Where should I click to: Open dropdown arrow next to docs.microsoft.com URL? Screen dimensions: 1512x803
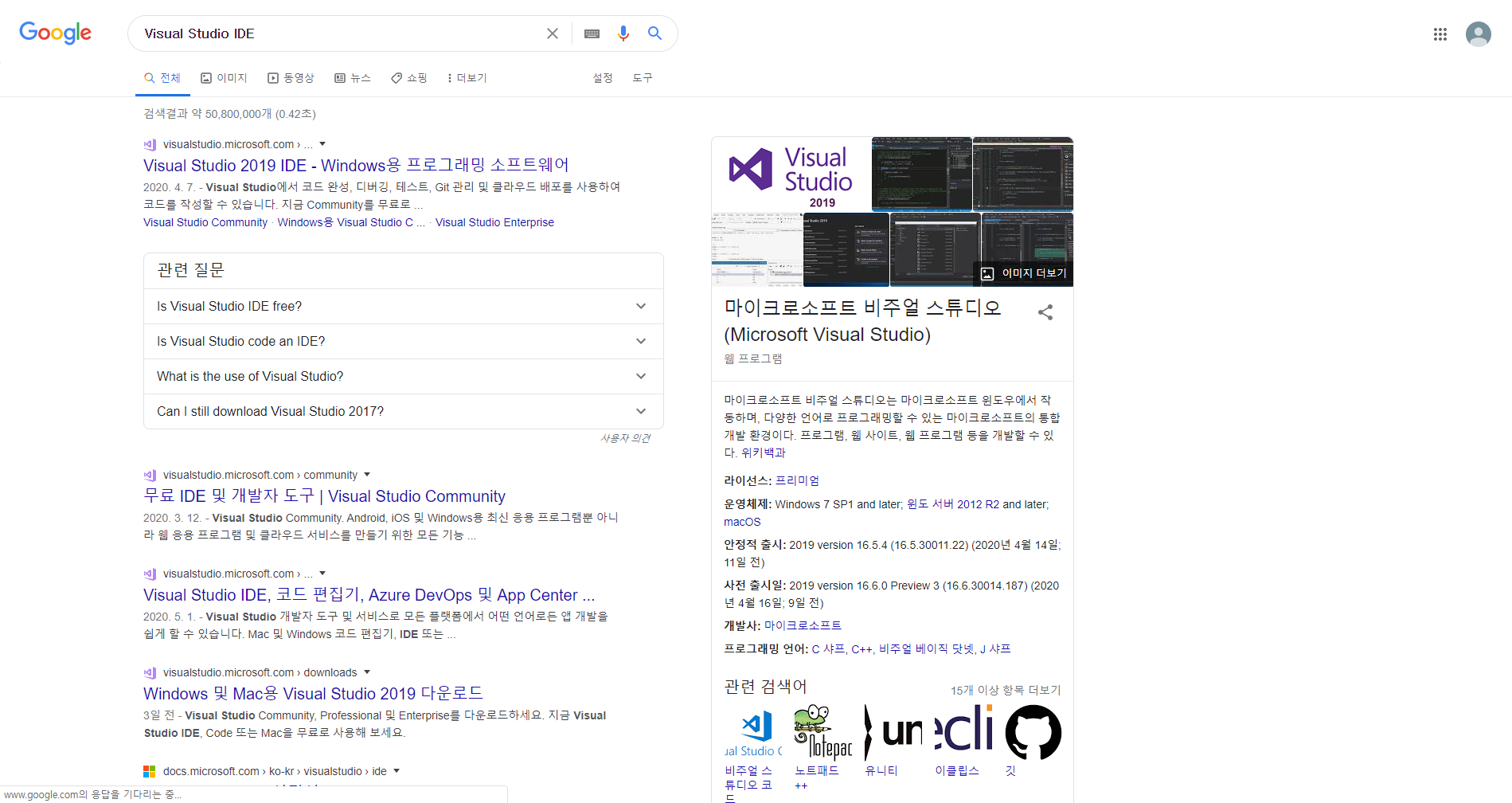point(397,771)
